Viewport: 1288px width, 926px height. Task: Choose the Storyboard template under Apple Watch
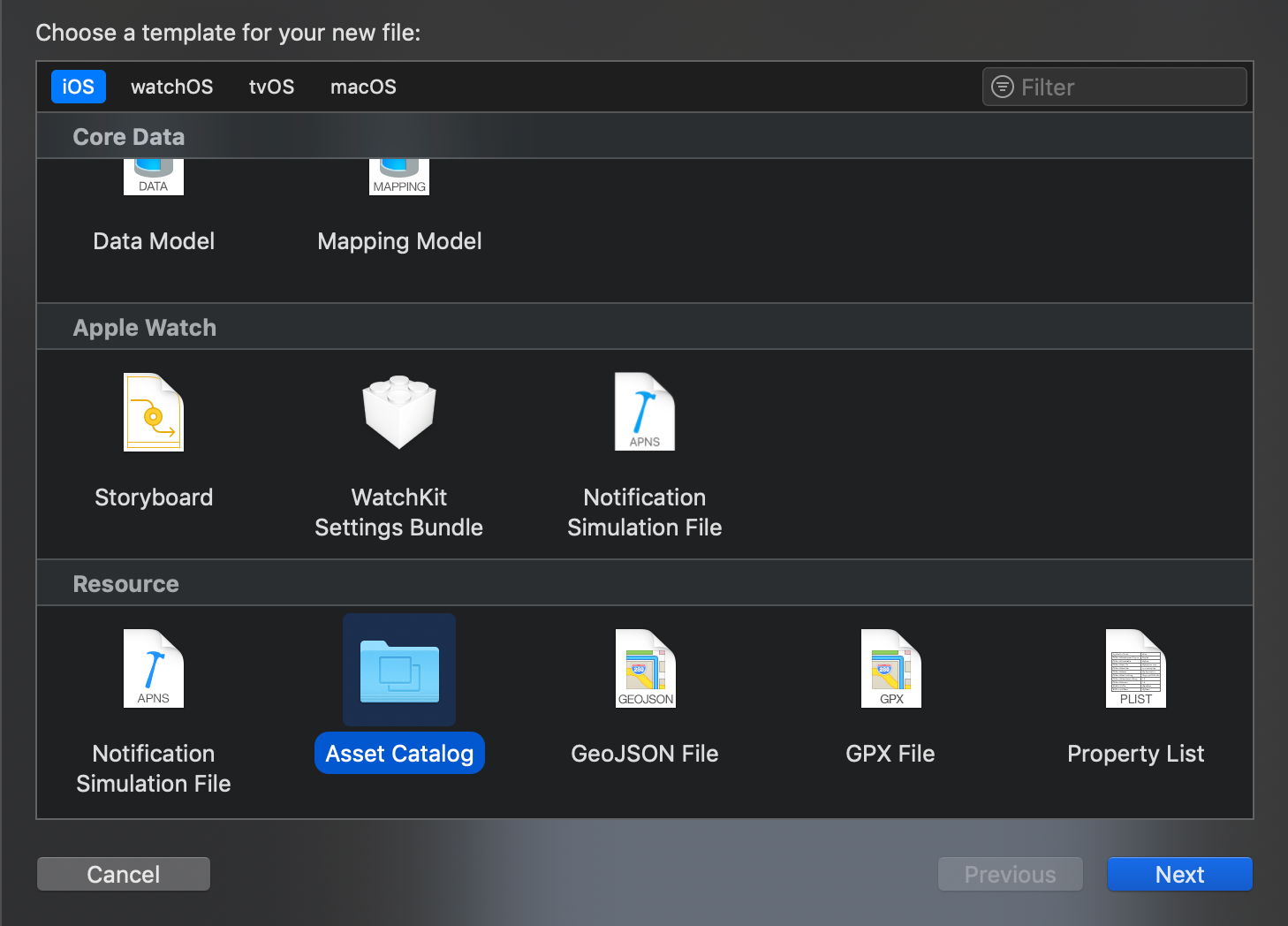pyautogui.click(x=153, y=412)
